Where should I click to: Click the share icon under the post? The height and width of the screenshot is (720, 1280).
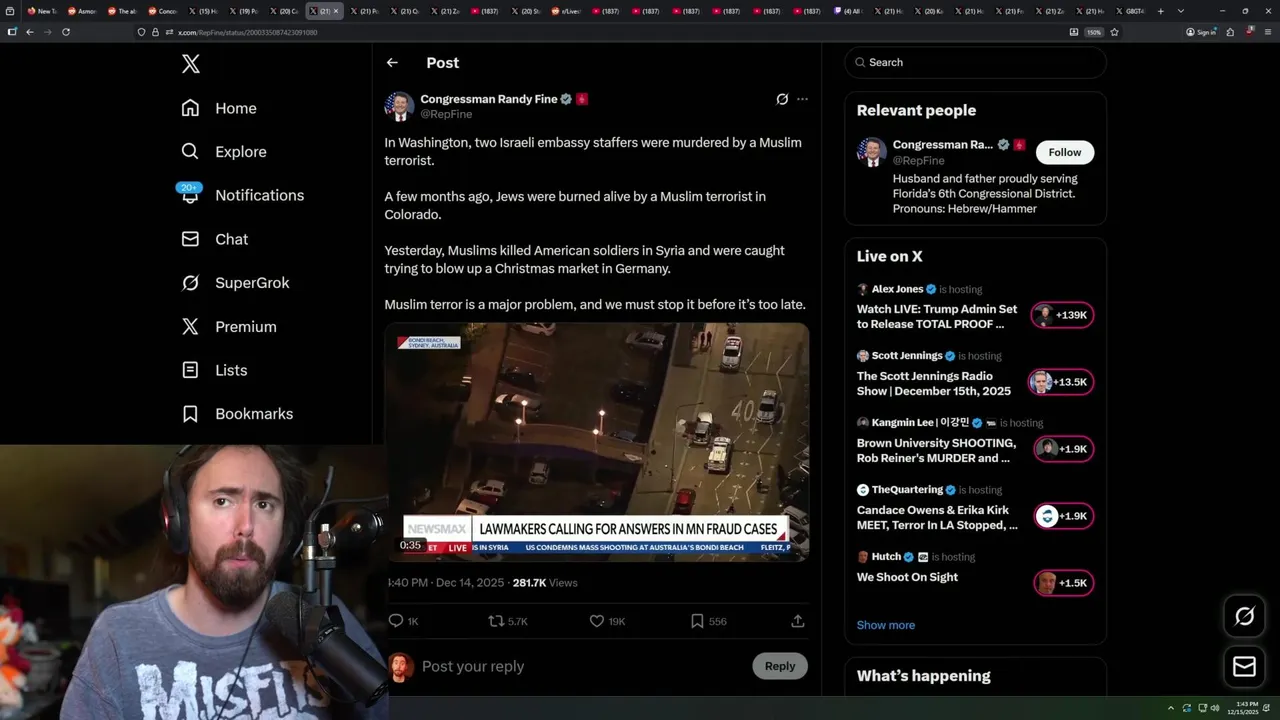pos(798,621)
